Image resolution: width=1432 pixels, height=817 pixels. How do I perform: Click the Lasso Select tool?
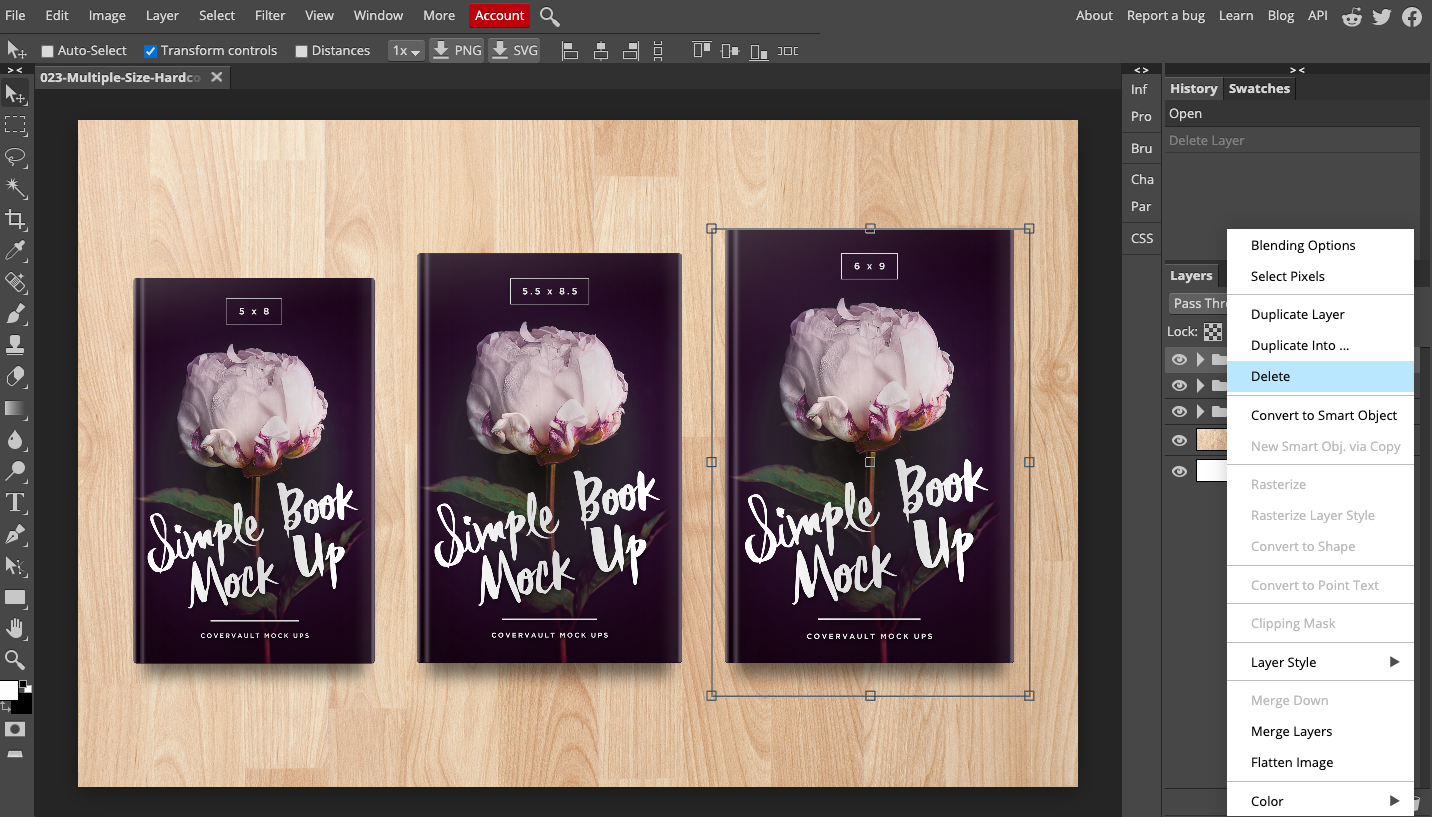[15, 157]
